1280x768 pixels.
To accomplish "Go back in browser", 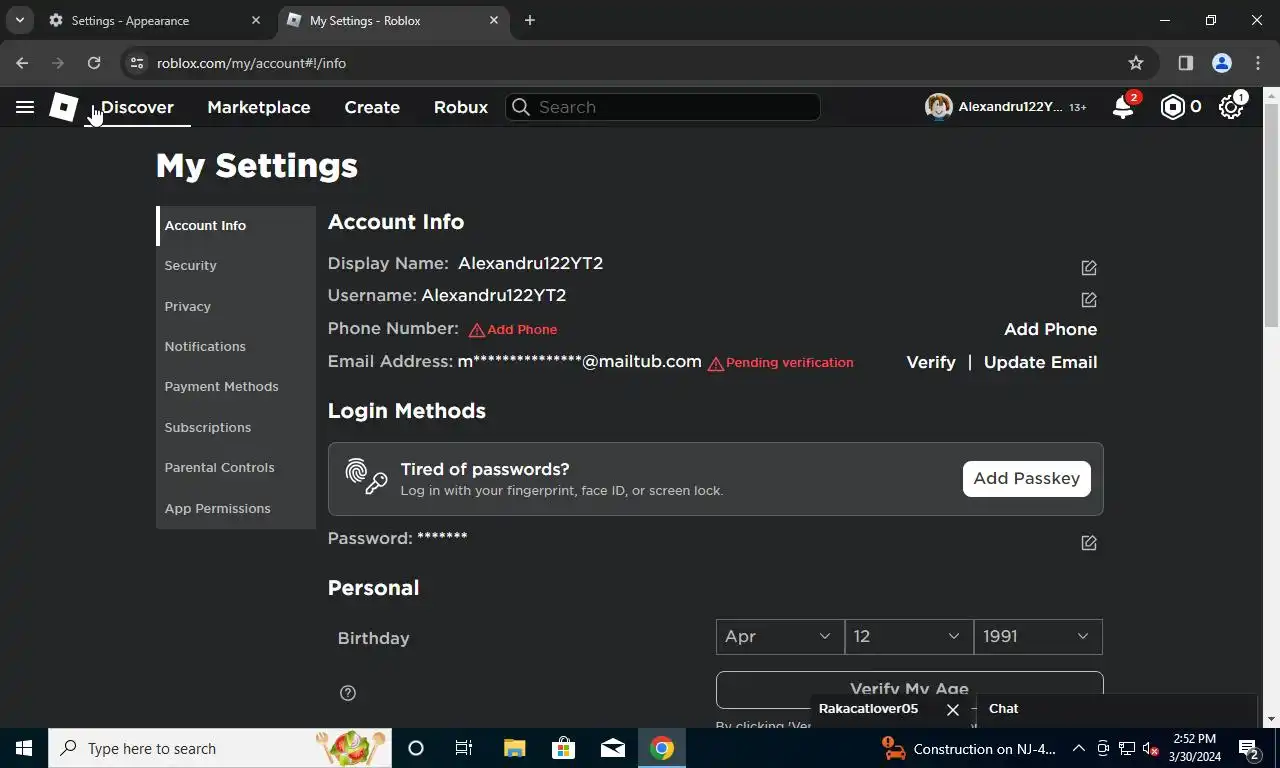I will coord(22,63).
